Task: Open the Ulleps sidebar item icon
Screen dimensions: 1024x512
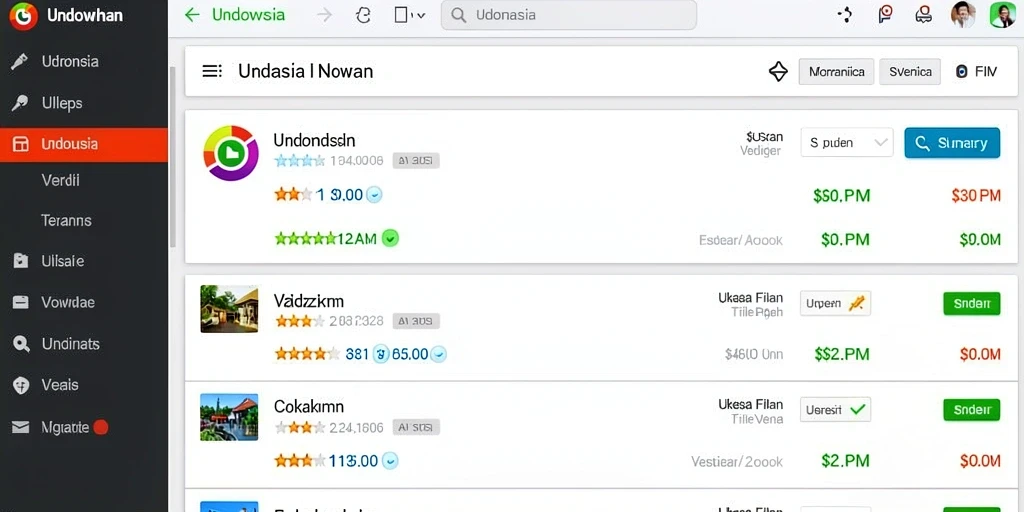Action: click(20, 103)
